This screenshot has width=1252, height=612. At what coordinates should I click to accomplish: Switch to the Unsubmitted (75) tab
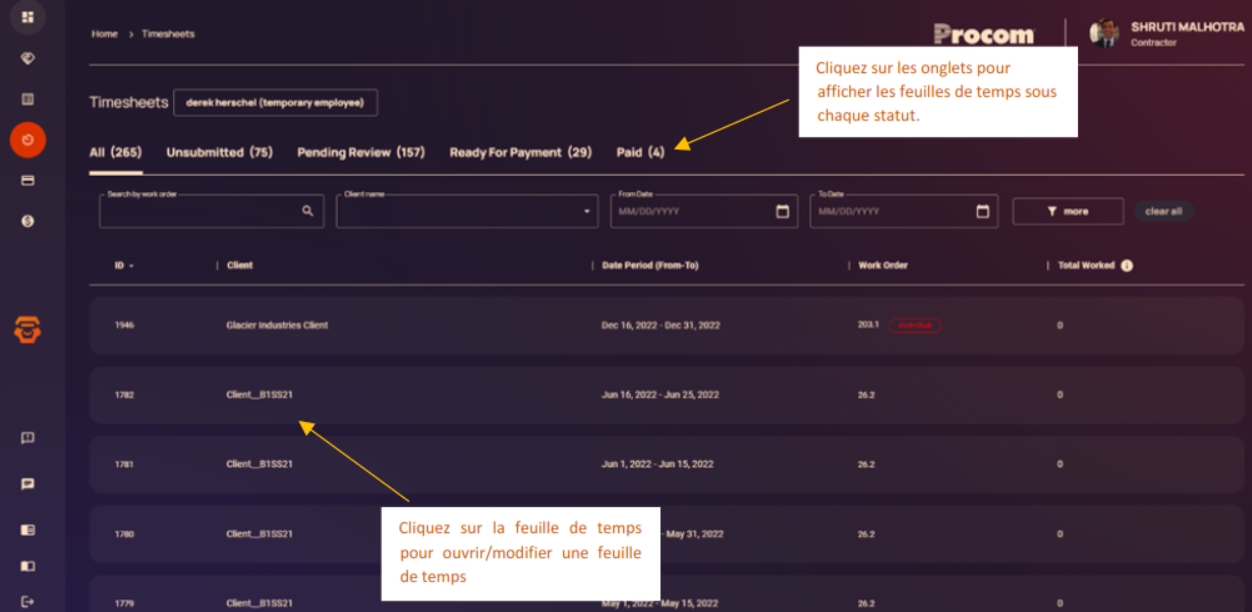coord(219,153)
